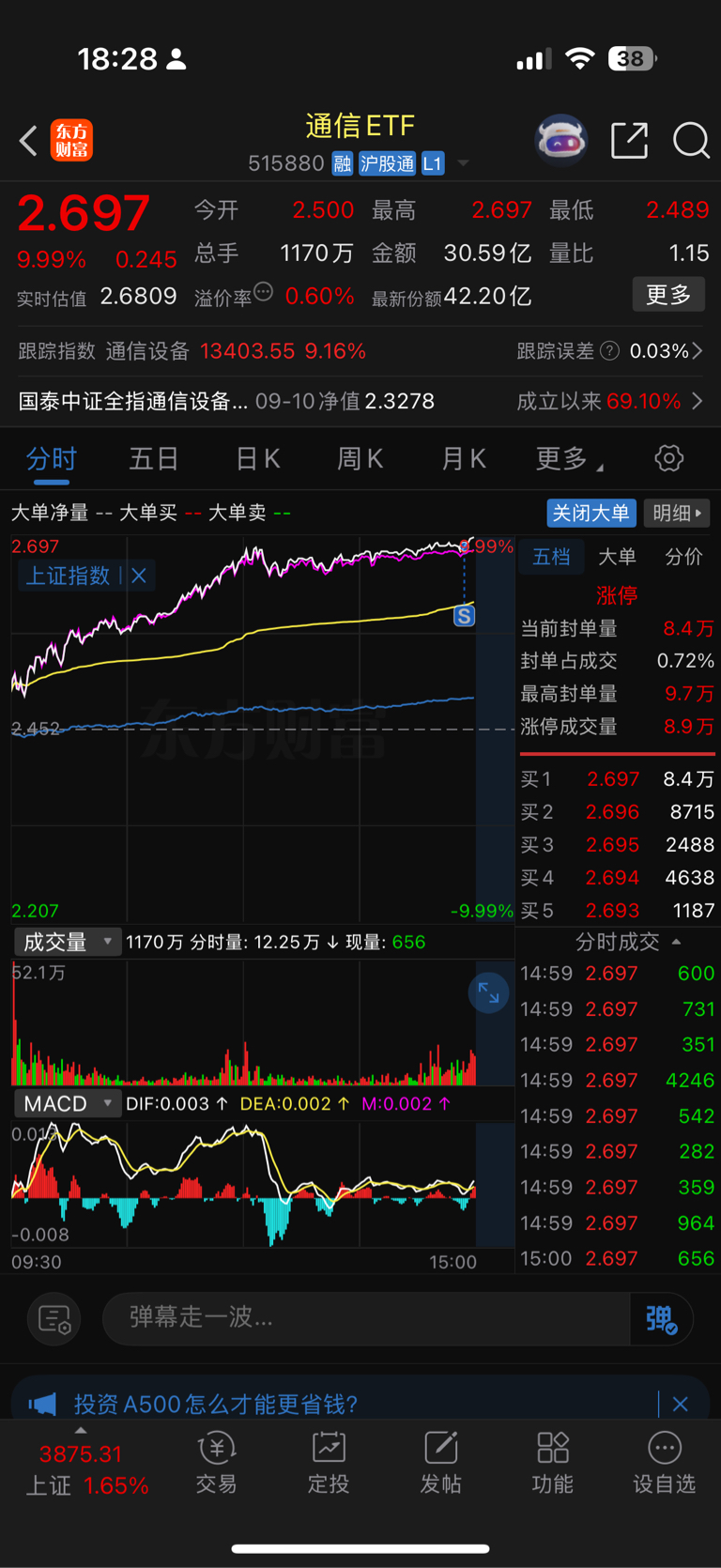Open the 投资A500 promo link

point(216,1404)
